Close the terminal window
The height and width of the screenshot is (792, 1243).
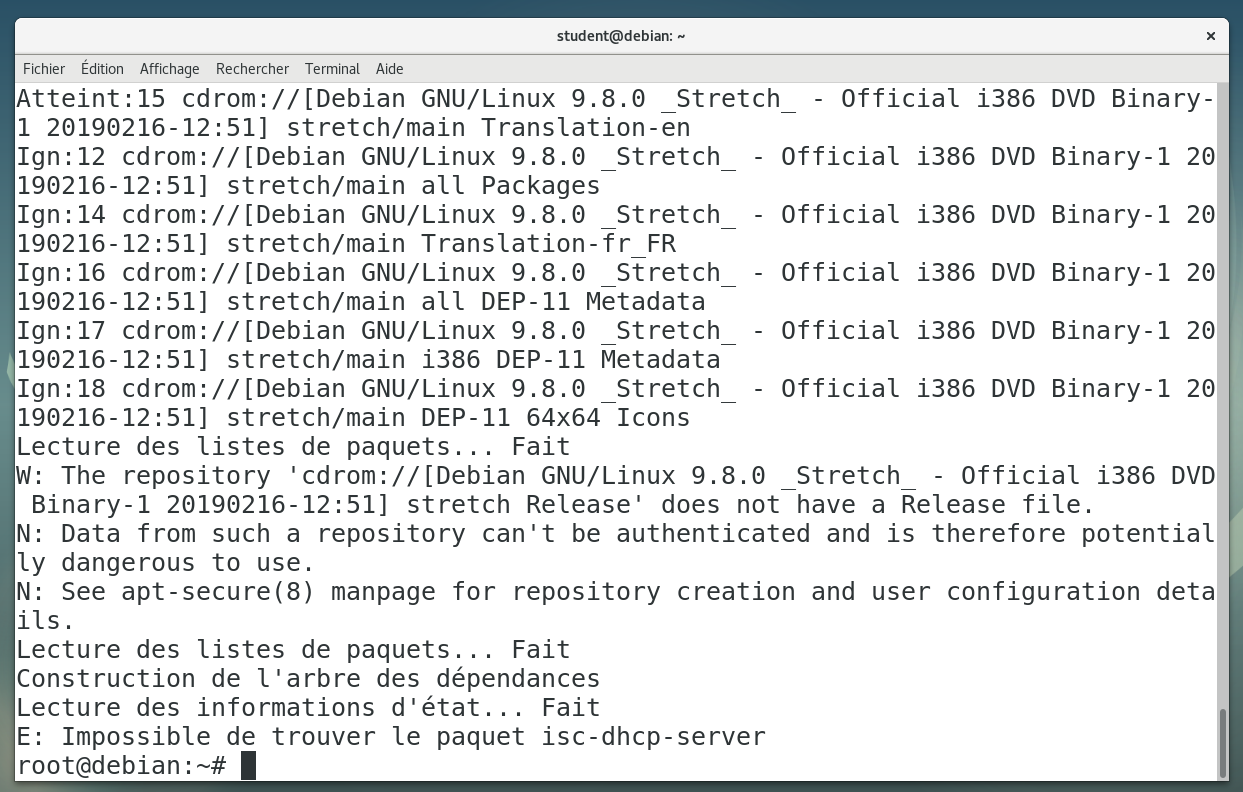coord(1210,36)
